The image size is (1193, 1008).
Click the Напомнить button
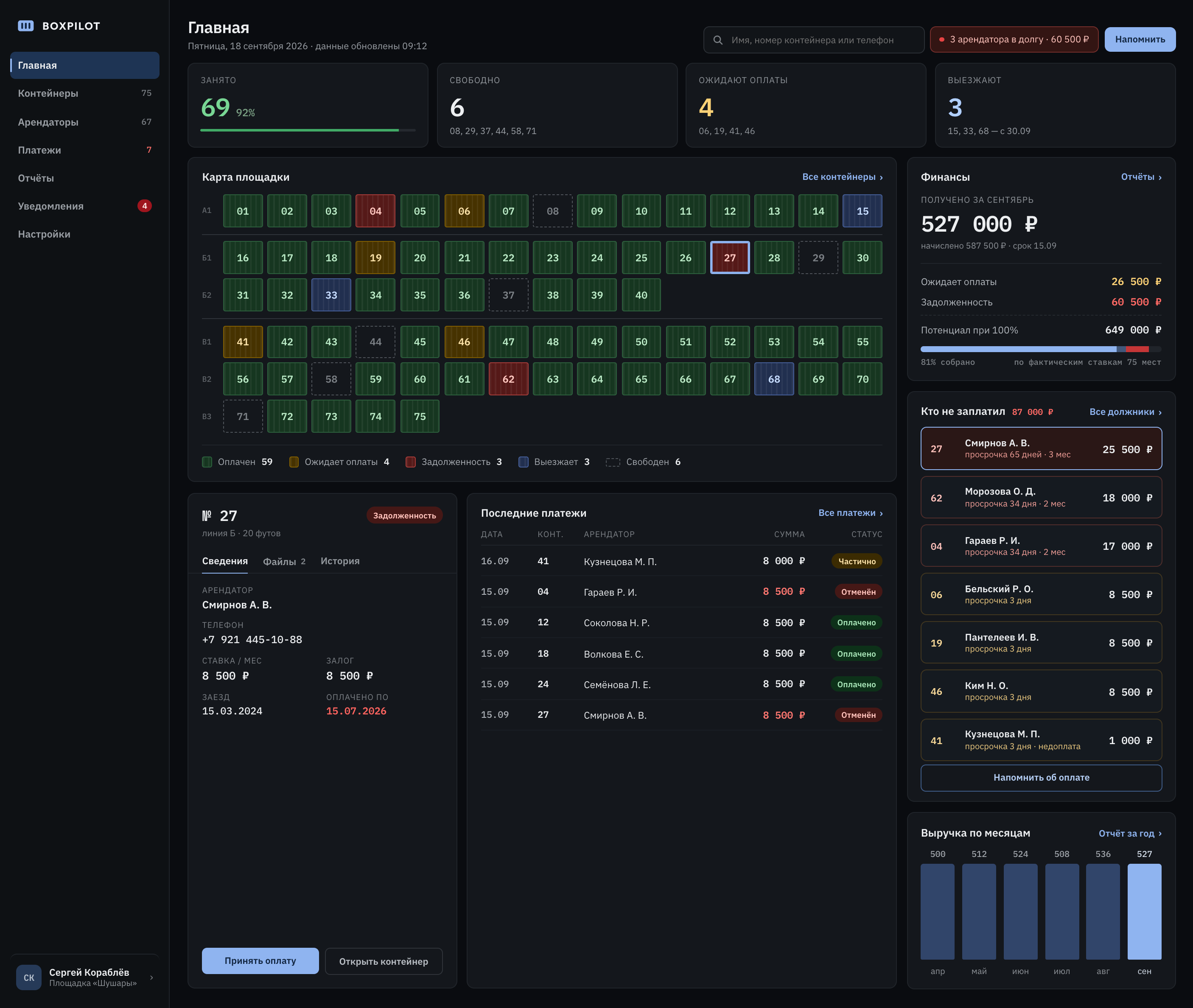point(1140,39)
